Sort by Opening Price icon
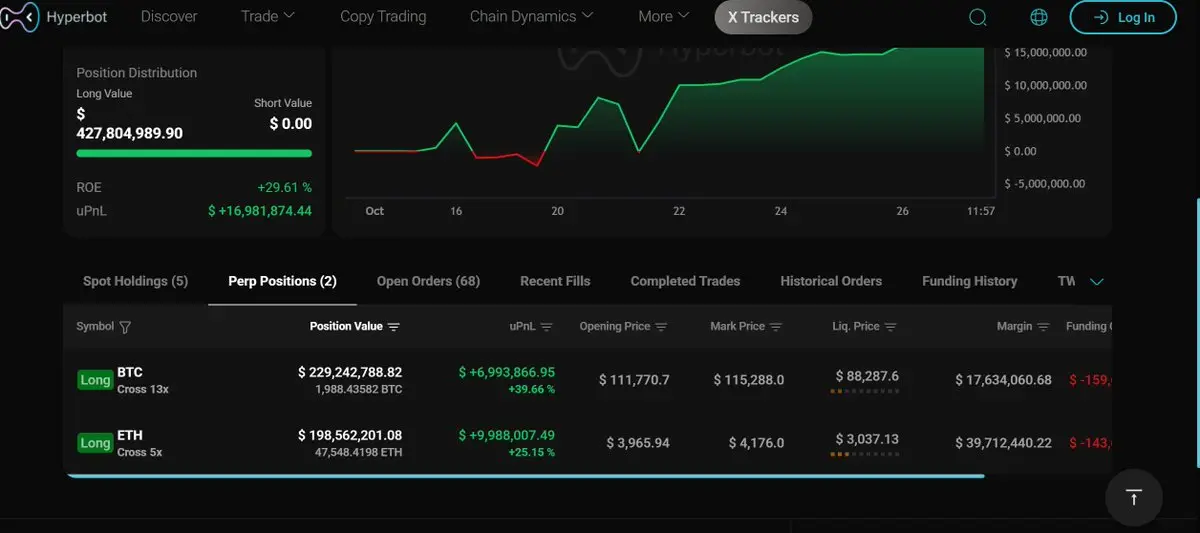Image resolution: width=1200 pixels, height=533 pixels. tap(661, 327)
